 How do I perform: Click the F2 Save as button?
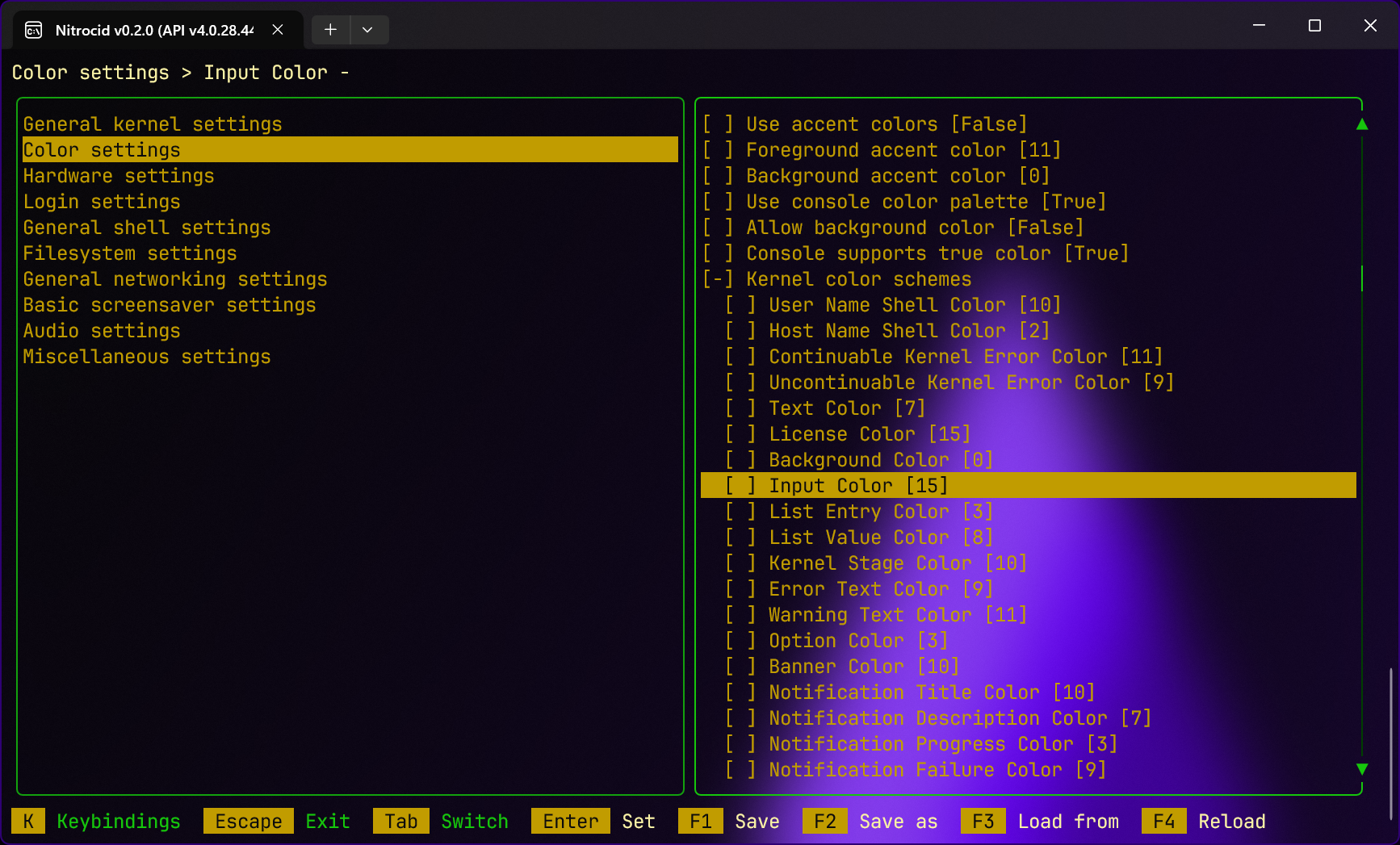[x=824, y=822]
